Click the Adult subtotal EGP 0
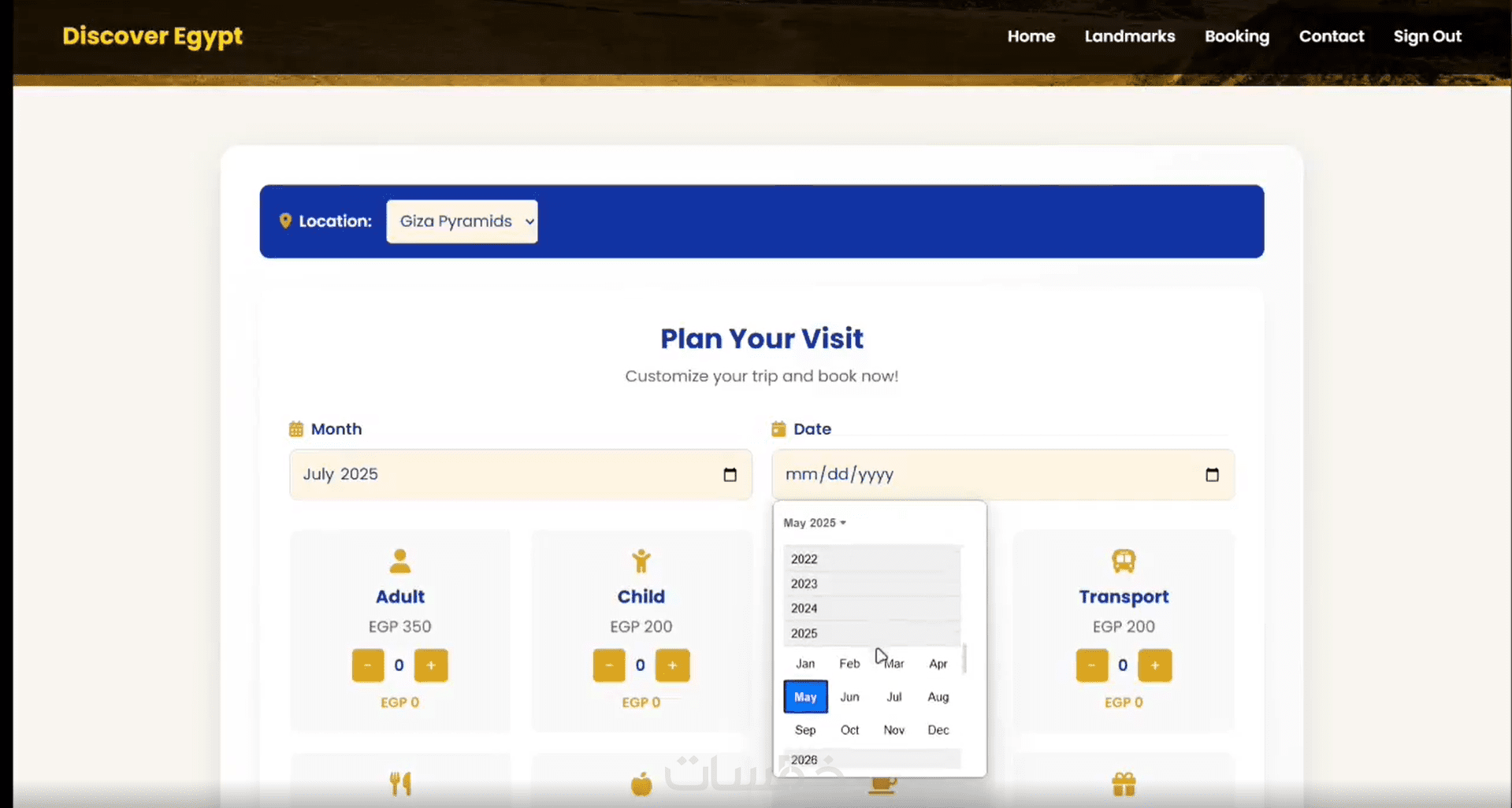Viewport: 1512px width, 808px height. point(400,702)
